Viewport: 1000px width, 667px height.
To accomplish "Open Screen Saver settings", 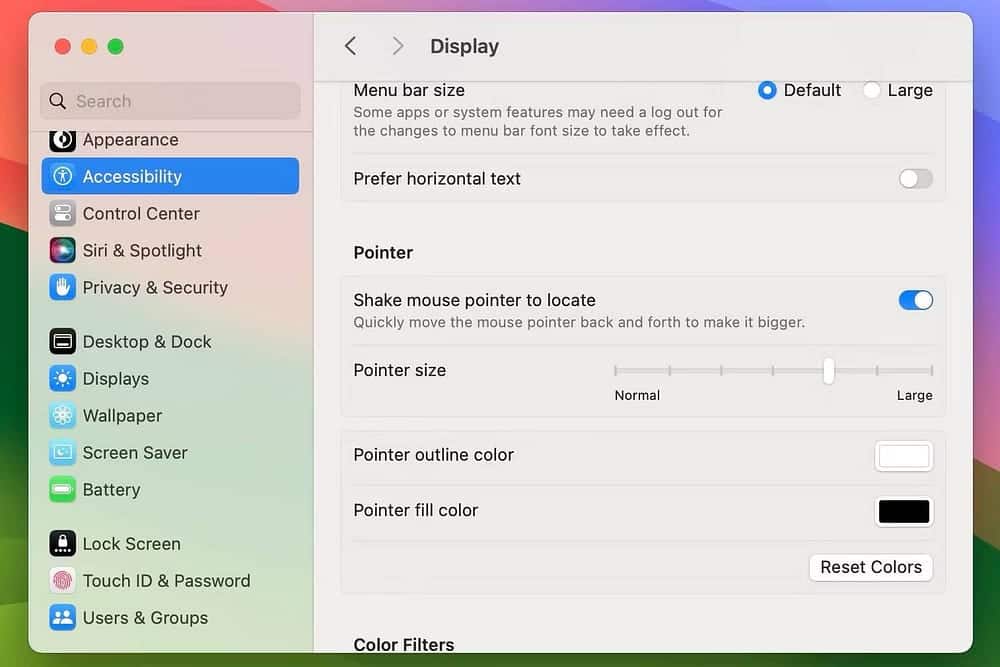I will [x=129, y=452].
